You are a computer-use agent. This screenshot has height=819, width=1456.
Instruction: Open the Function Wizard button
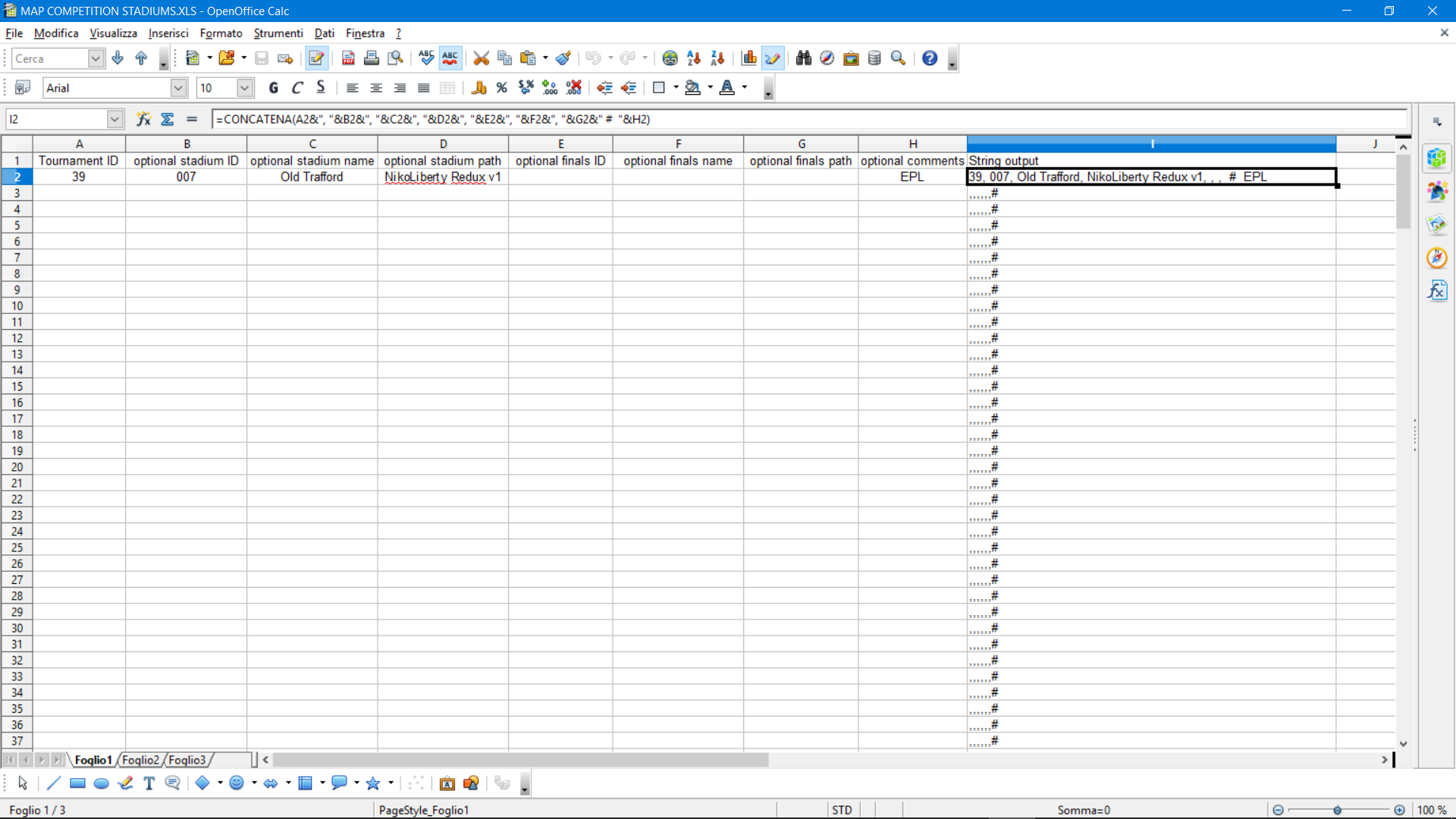pyautogui.click(x=143, y=119)
